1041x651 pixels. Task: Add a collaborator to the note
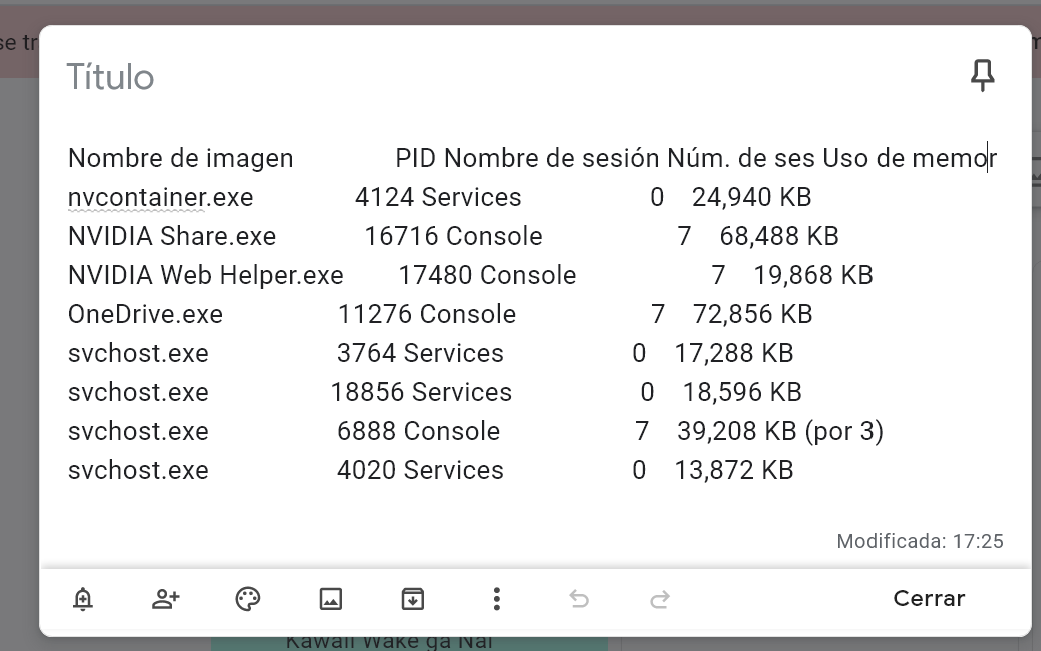pyautogui.click(x=165, y=598)
